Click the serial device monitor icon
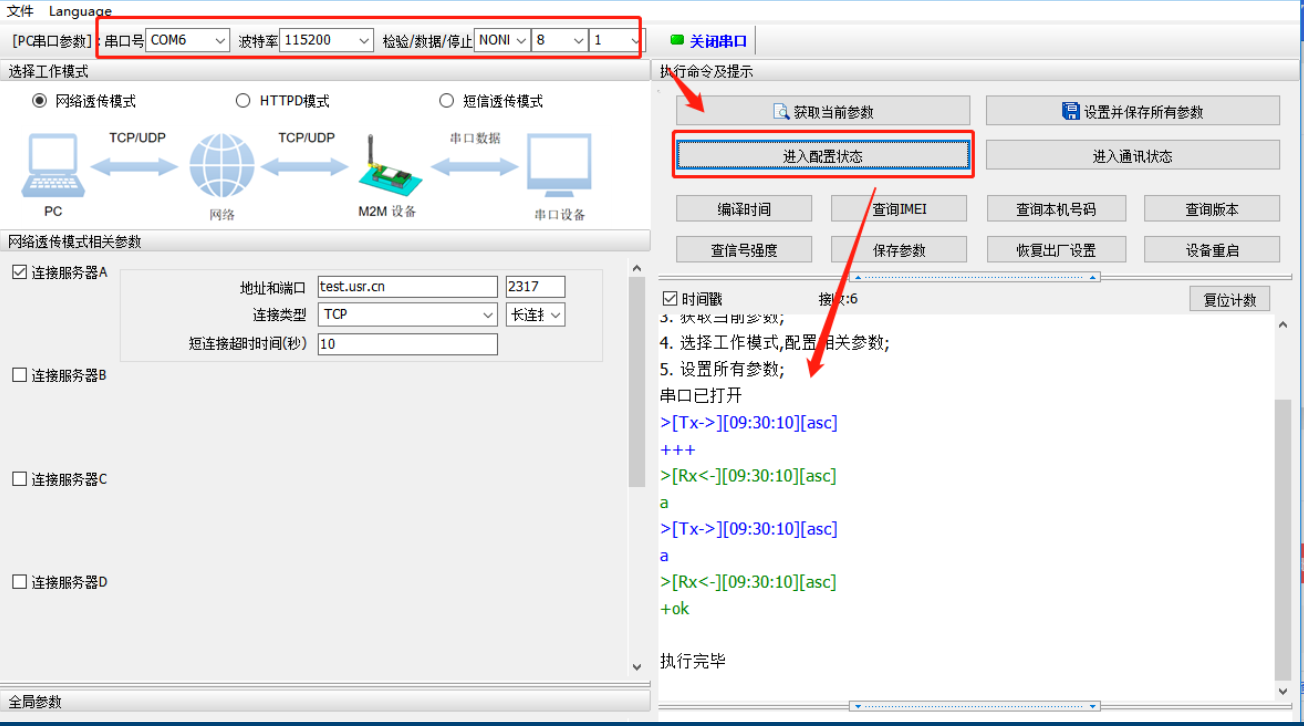Image resolution: width=1304 pixels, height=726 pixels. 559,168
